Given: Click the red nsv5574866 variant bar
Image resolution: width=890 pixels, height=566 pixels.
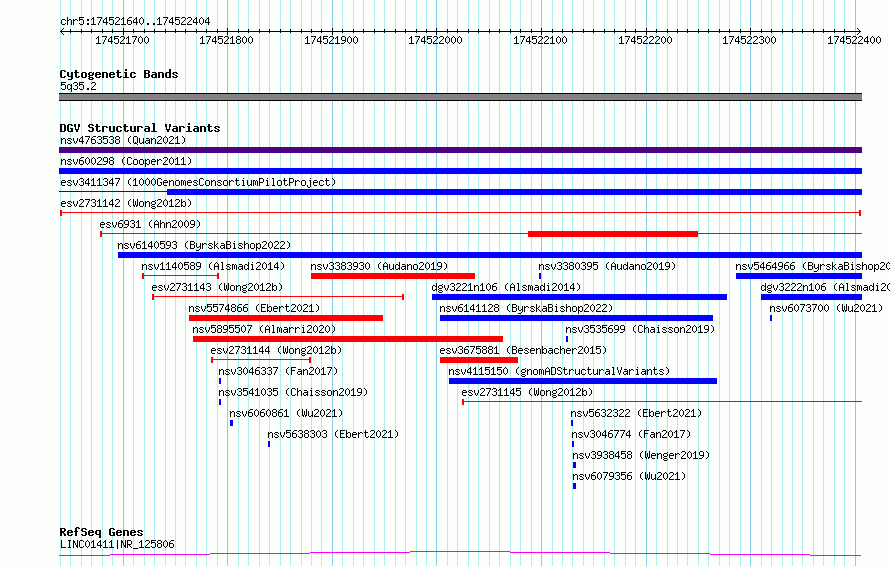Looking at the screenshot, I should (x=286, y=318).
